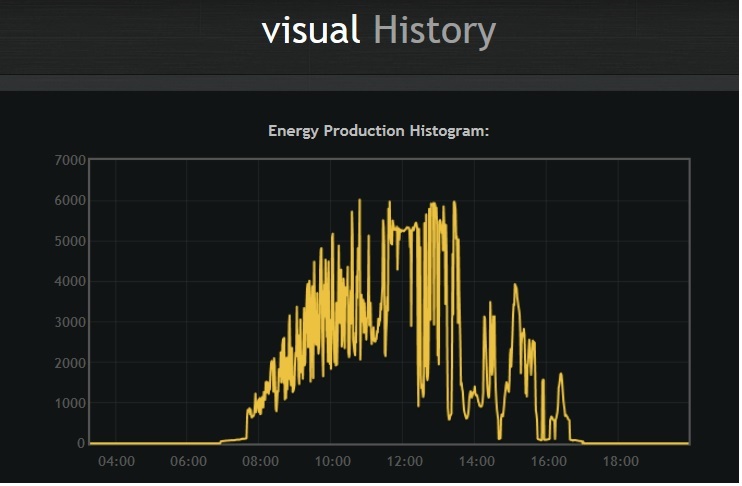Click the 2000 y-axis label
This screenshot has height=486, width=742.
click(x=70, y=363)
